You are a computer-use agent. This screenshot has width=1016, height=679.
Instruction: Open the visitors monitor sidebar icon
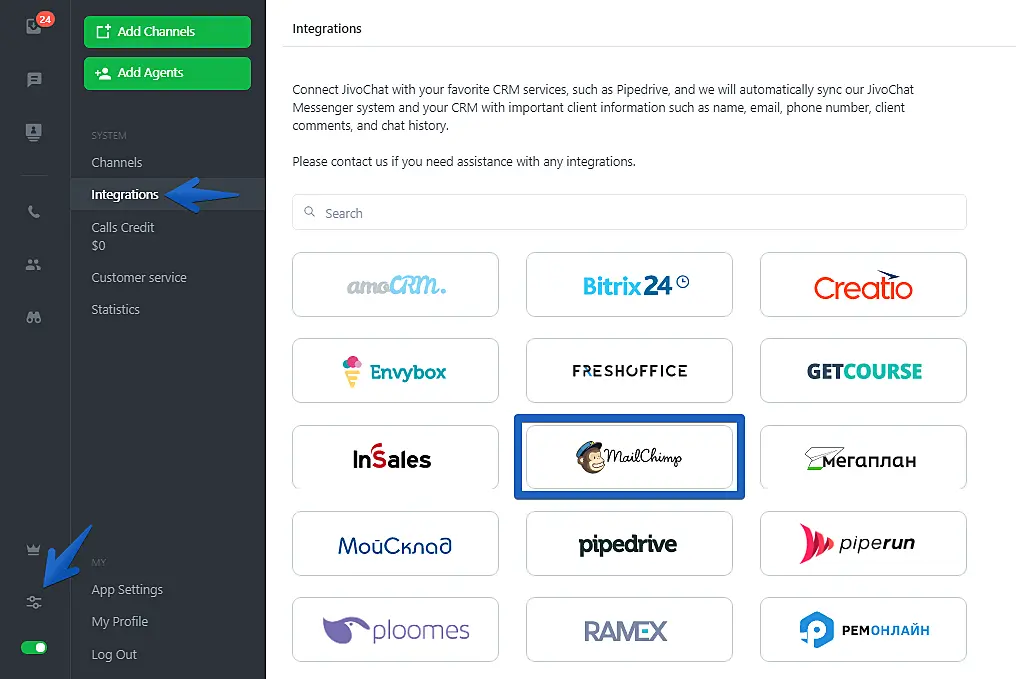pos(34,132)
